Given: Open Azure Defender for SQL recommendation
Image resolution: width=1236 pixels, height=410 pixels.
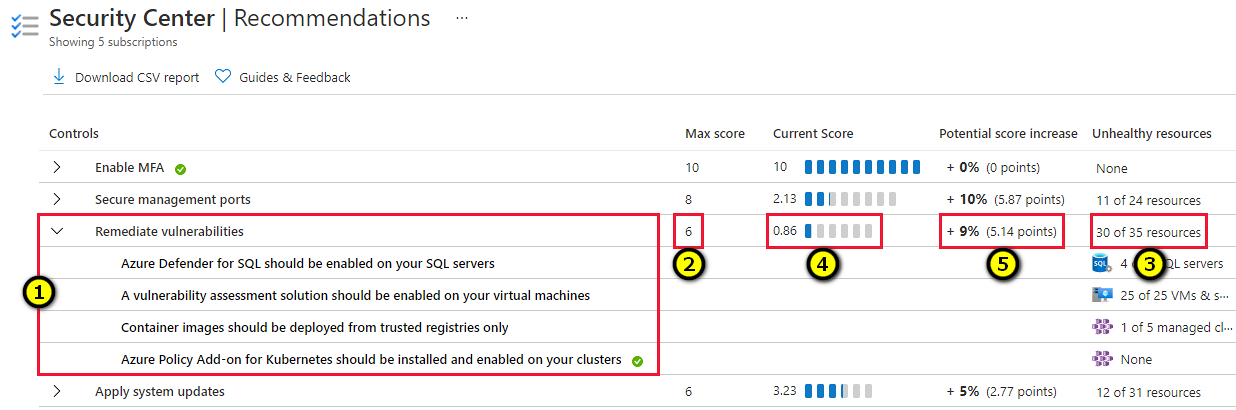Looking at the screenshot, I should point(308,263).
